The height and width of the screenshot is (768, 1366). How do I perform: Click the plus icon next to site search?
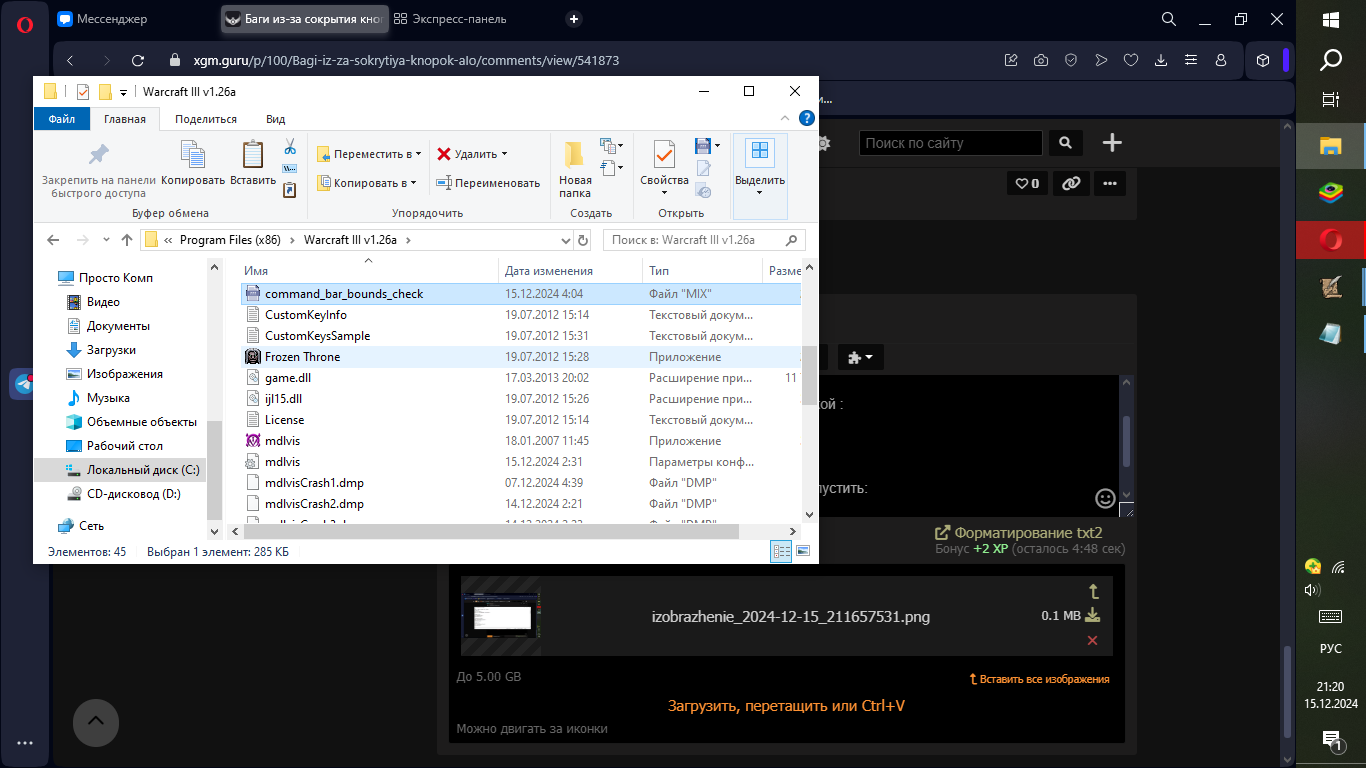[x=1112, y=143]
